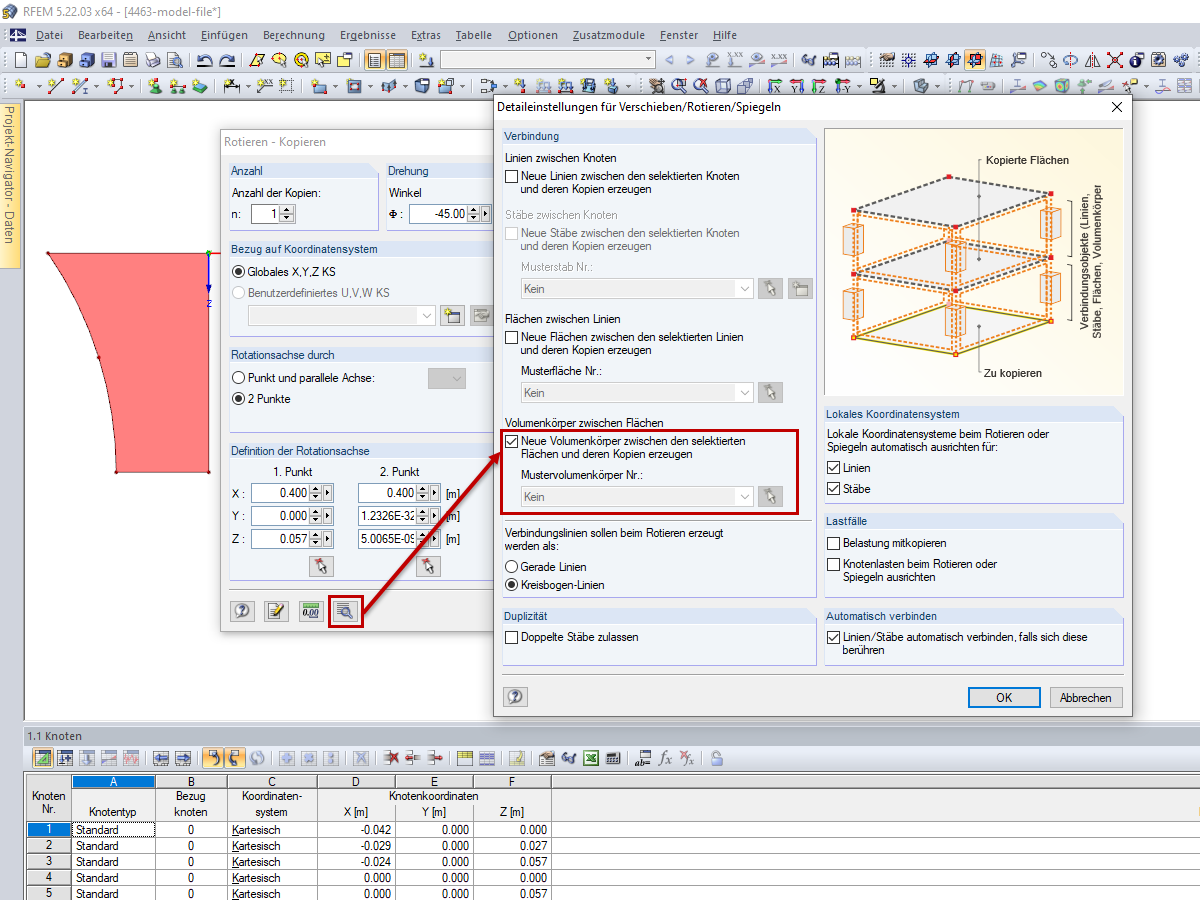Toggle Linien/Stäbe automatisch verbinden checkbox
This screenshot has height=900, width=1200.
click(834, 637)
